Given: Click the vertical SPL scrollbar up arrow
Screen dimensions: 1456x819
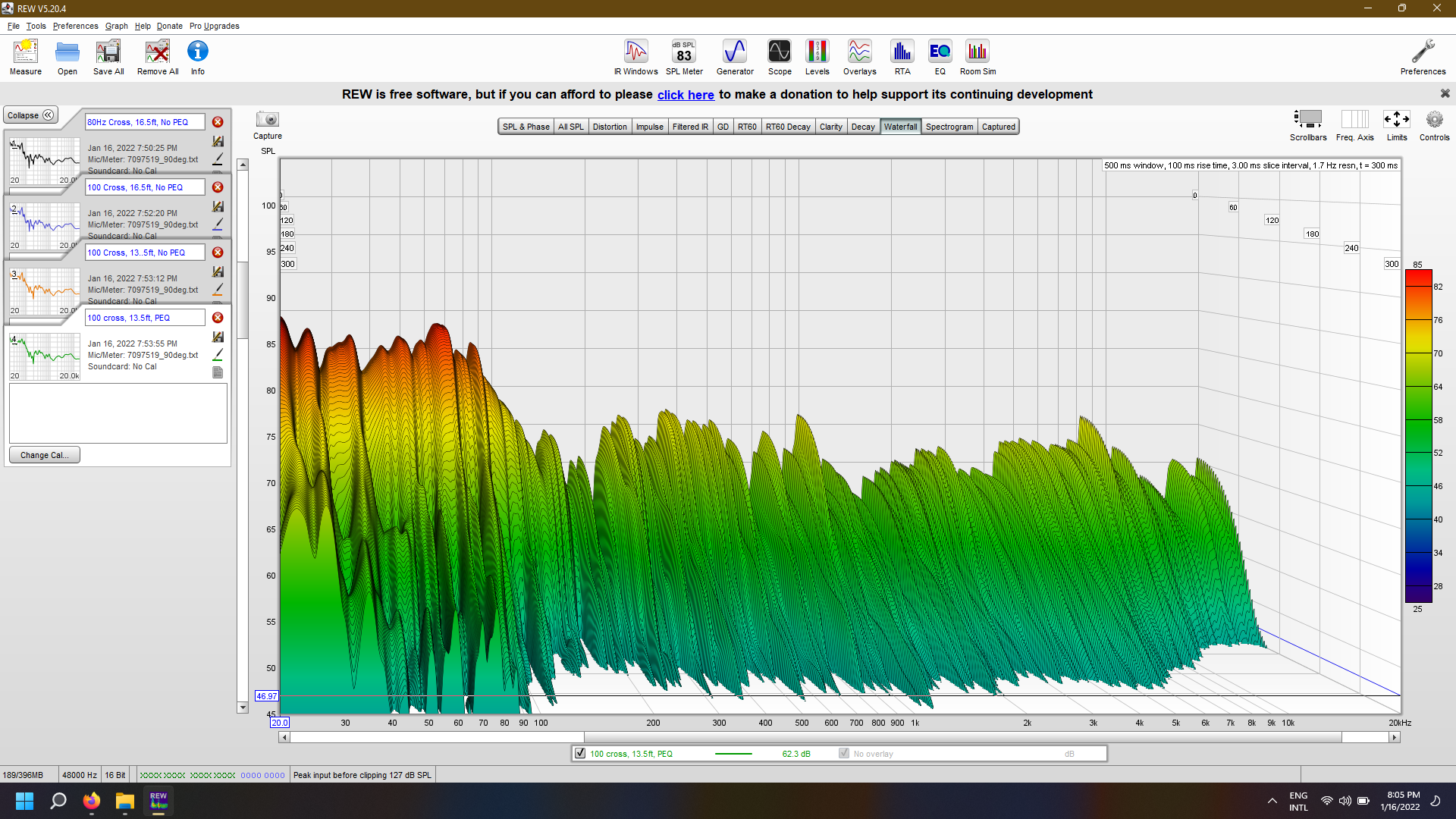Looking at the screenshot, I should tap(243, 165).
